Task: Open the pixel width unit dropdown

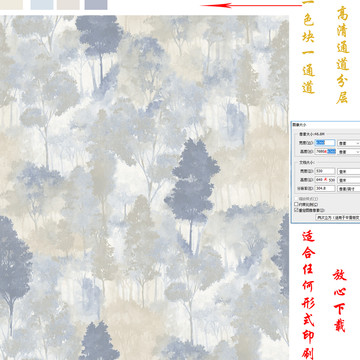Action: pyautogui.click(x=349, y=143)
